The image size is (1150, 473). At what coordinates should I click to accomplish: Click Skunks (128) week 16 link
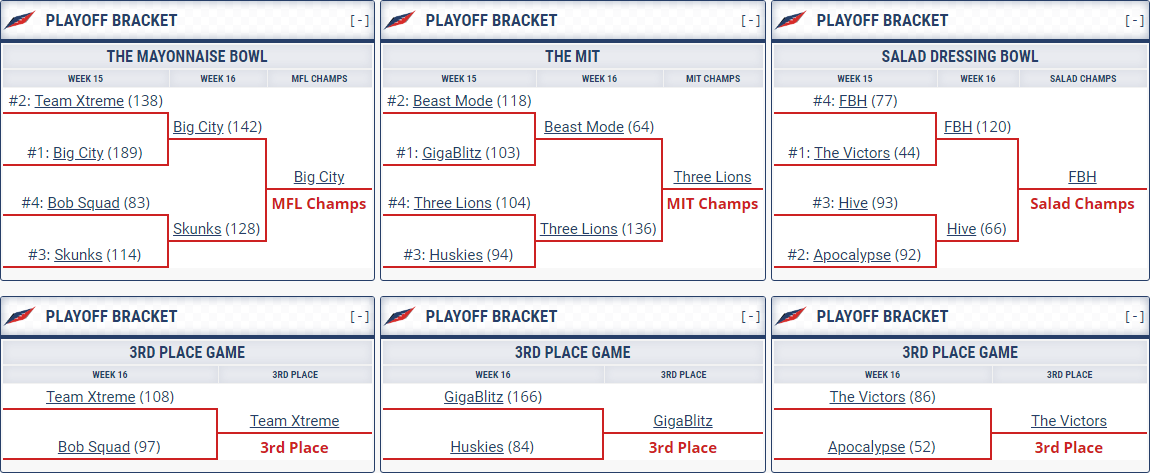[x=197, y=229]
